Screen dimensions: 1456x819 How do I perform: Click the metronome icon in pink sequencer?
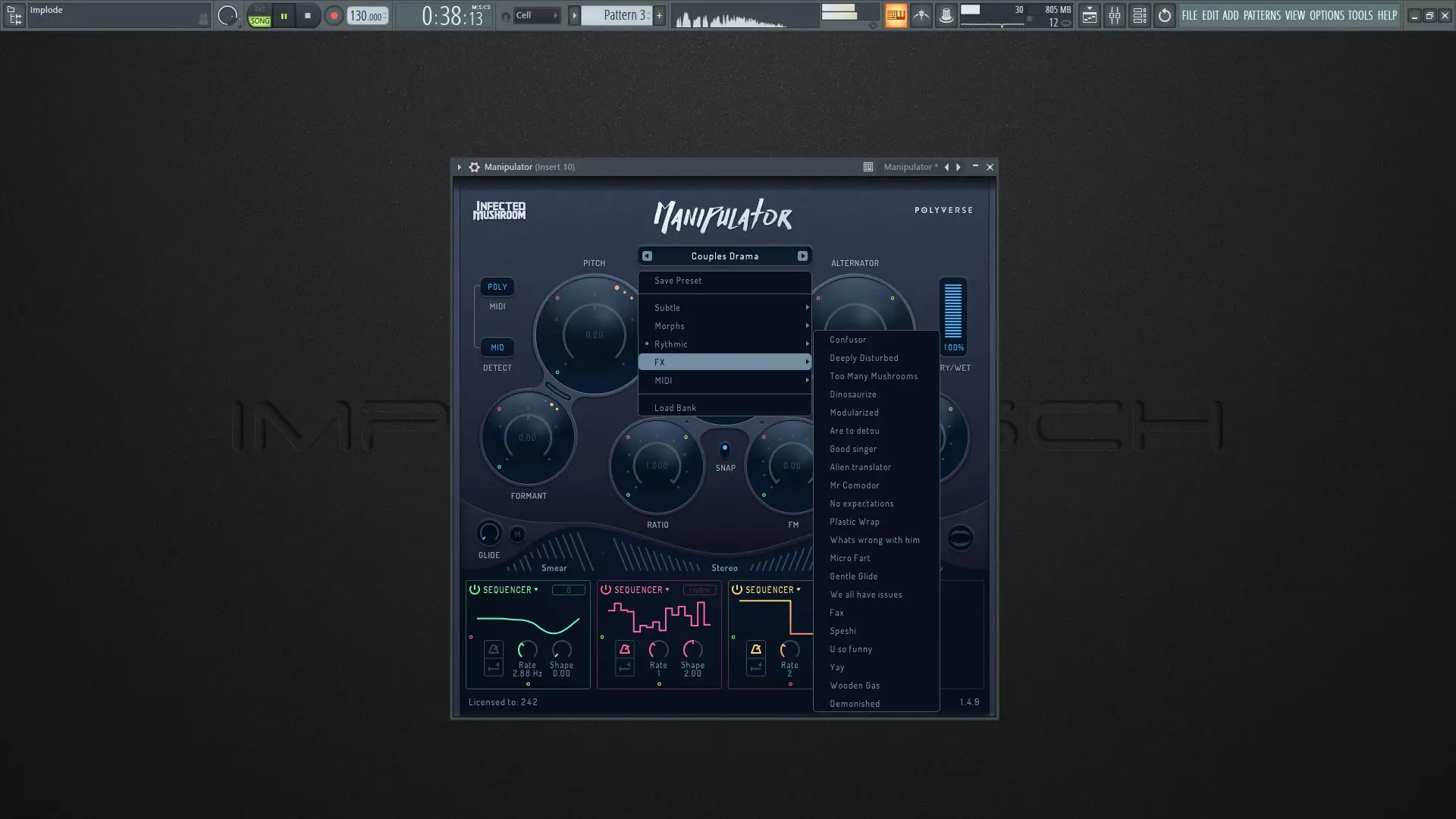coord(625,649)
